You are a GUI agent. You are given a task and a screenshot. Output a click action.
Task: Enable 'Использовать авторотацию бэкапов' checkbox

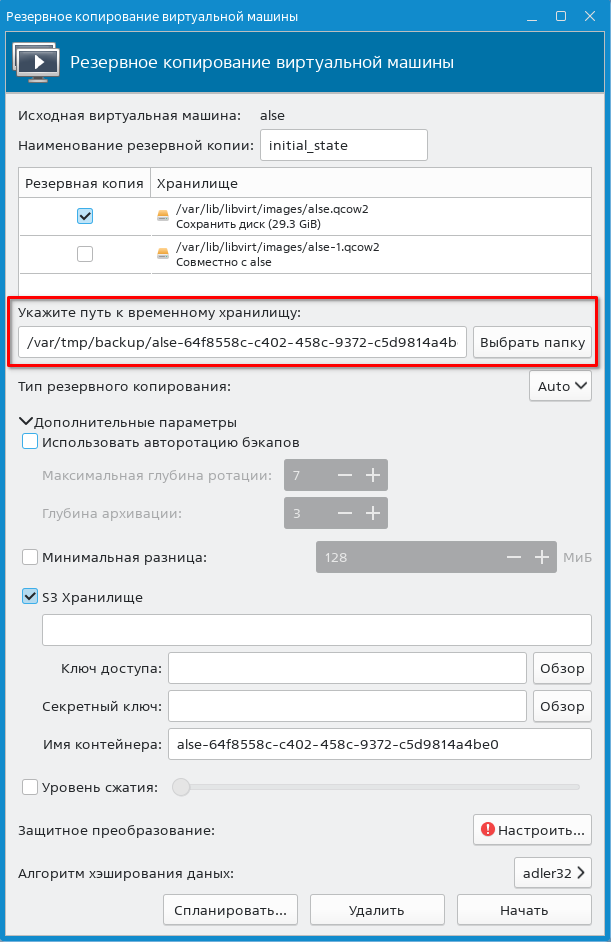coord(30,442)
